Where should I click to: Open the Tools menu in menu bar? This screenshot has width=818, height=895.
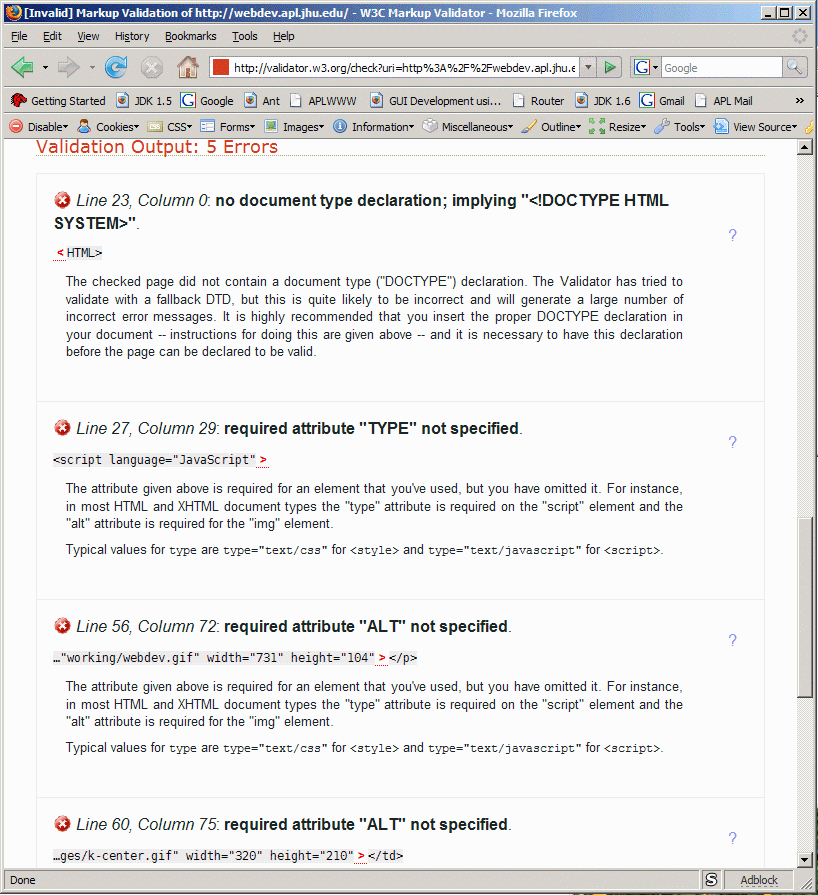point(244,36)
